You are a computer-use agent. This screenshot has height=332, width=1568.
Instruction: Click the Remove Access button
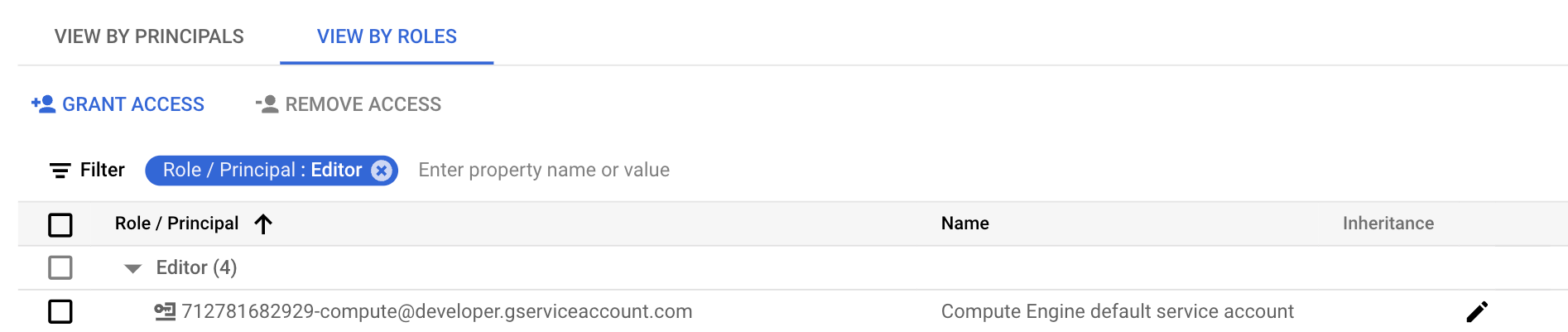tap(363, 104)
